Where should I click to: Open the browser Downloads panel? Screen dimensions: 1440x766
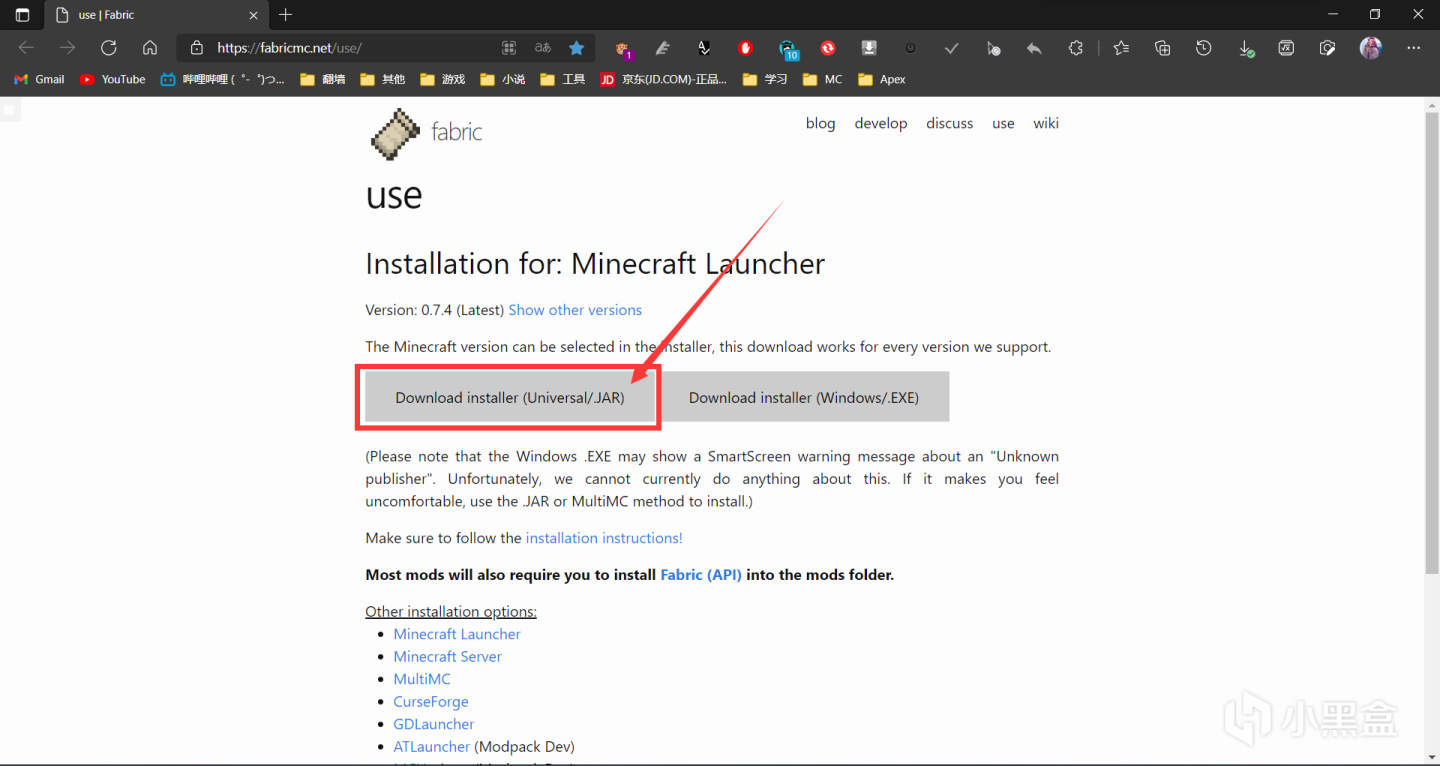click(x=1246, y=48)
